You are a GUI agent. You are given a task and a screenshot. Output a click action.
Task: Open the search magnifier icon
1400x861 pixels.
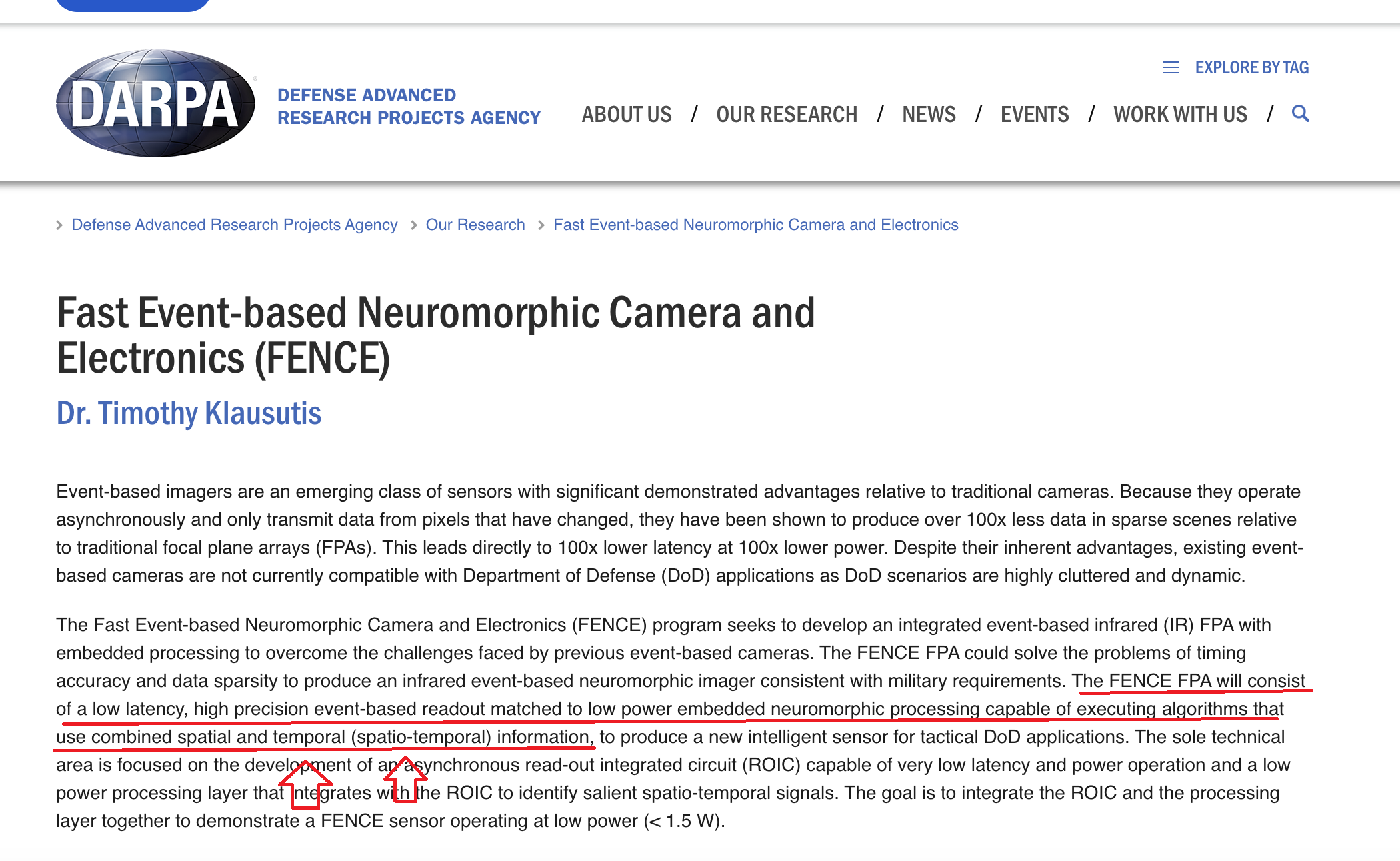tap(1300, 113)
